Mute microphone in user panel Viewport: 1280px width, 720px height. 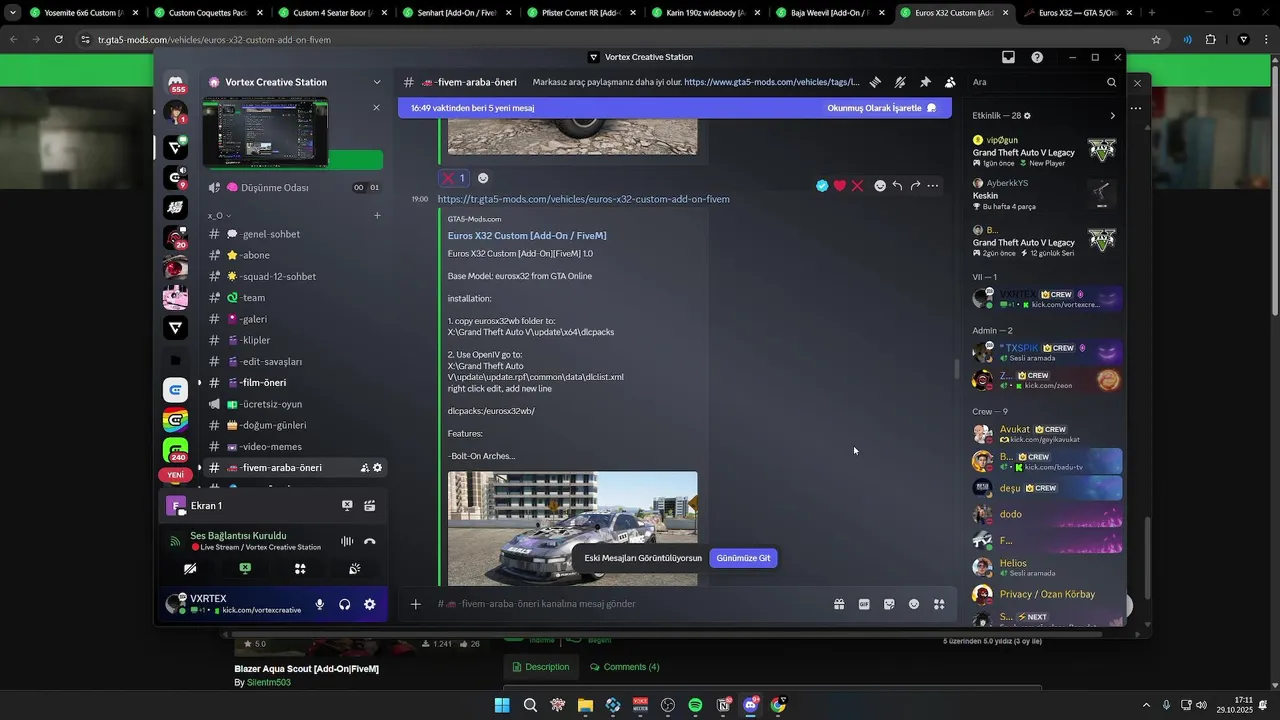tap(319, 604)
